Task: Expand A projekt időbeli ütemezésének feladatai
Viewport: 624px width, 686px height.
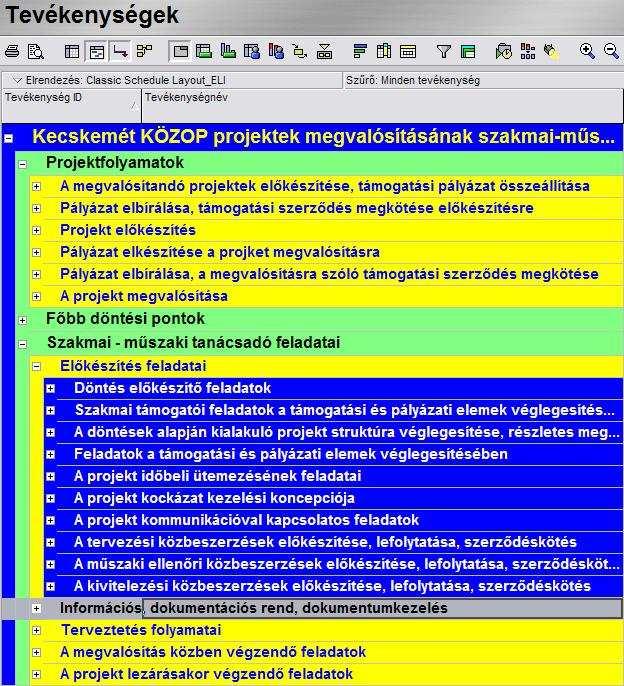Action: tap(51, 476)
